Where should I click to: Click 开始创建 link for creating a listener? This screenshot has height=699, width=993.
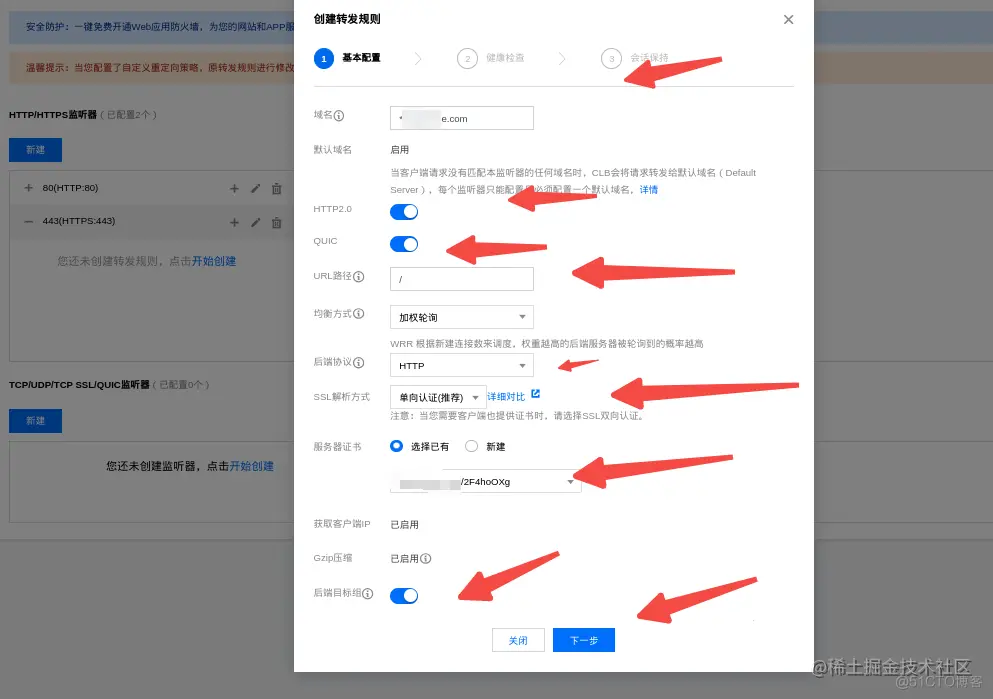[251, 466]
